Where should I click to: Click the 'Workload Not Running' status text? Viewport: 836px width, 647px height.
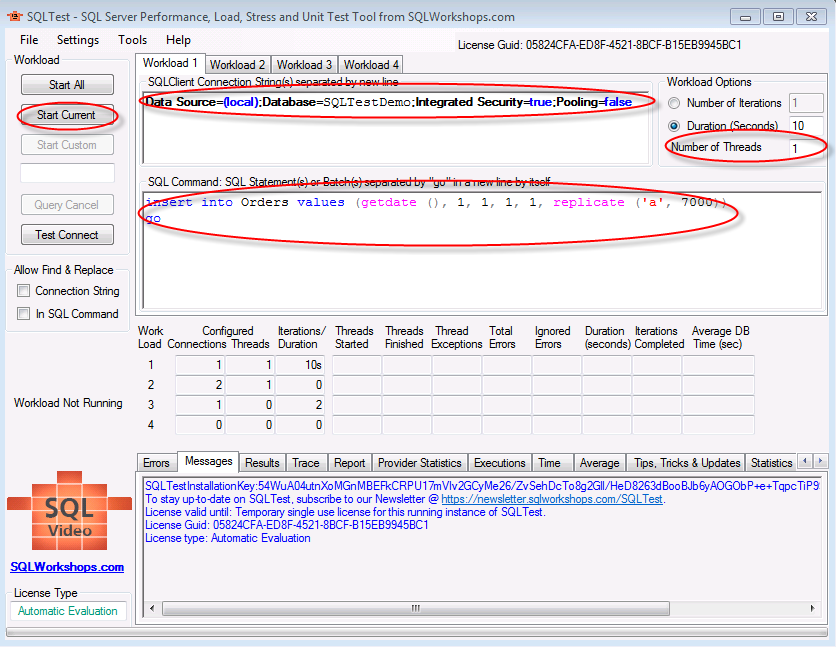68,403
